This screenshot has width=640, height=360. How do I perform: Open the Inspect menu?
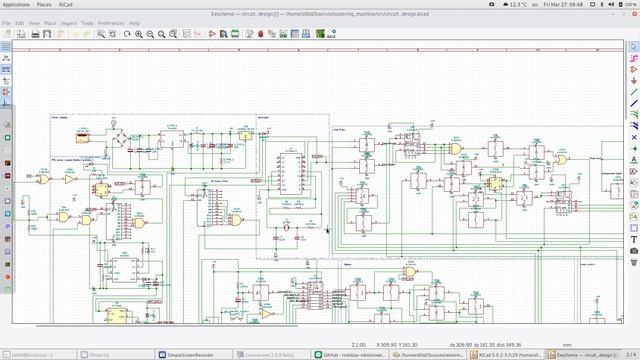click(69, 23)
